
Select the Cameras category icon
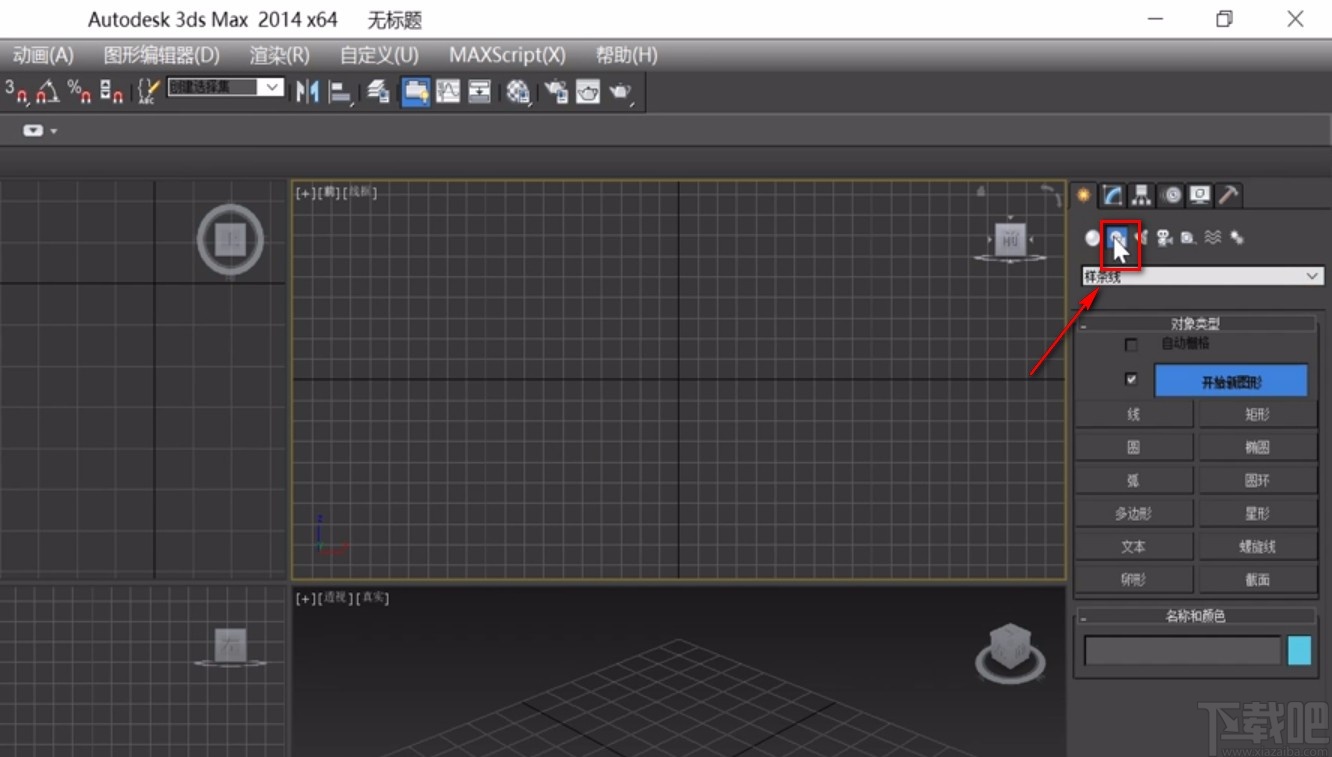pyautogui.click(x=1165, y=238)
